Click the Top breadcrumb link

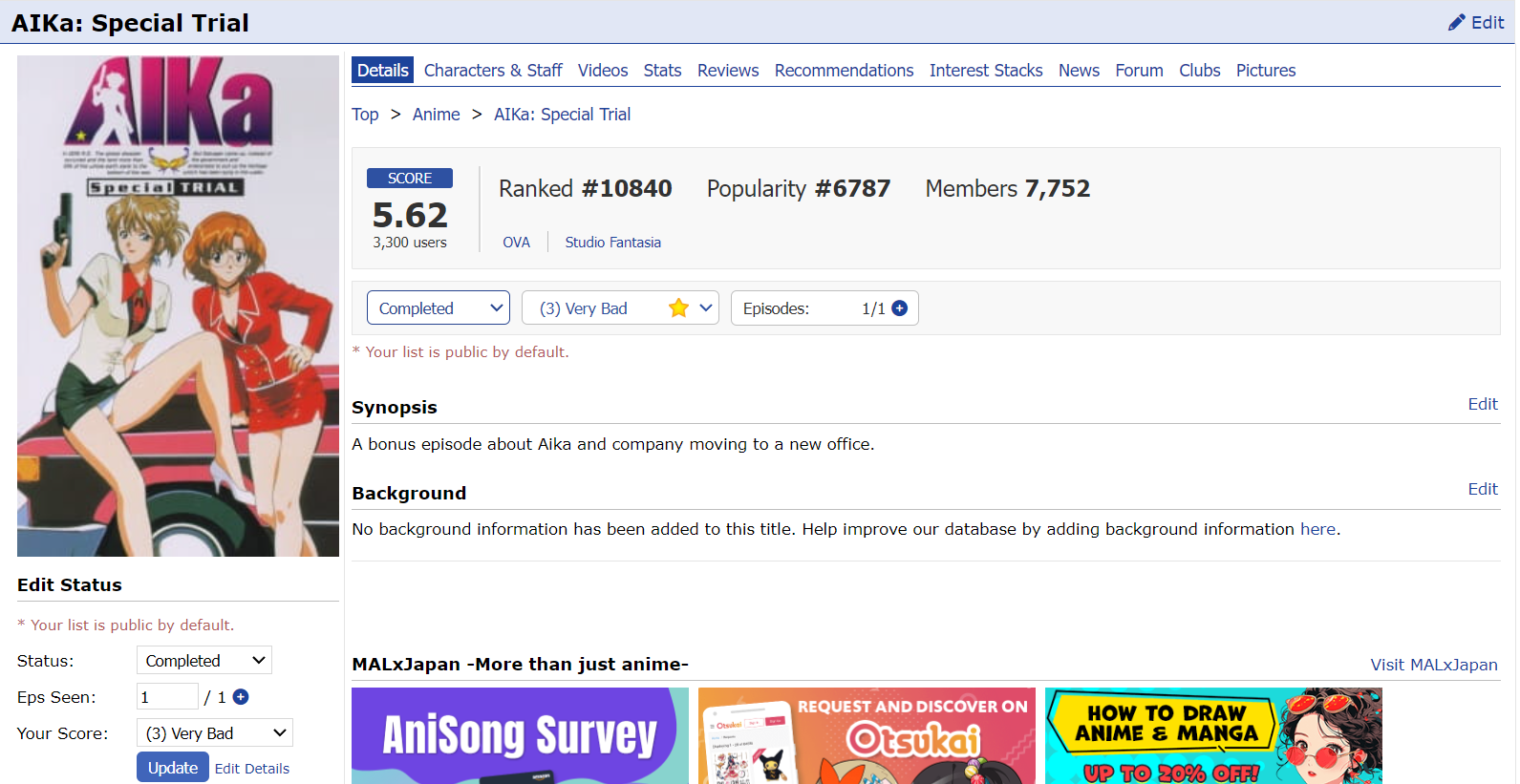[365, 114]
